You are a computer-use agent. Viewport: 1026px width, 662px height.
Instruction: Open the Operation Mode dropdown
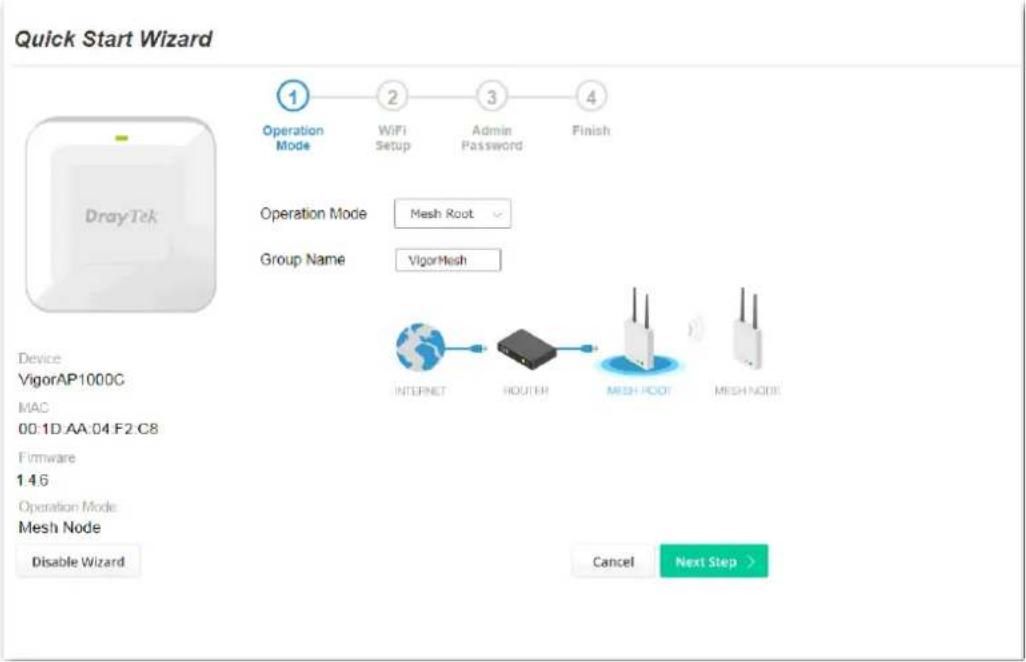pyautogui.click(x=452, y=214)
